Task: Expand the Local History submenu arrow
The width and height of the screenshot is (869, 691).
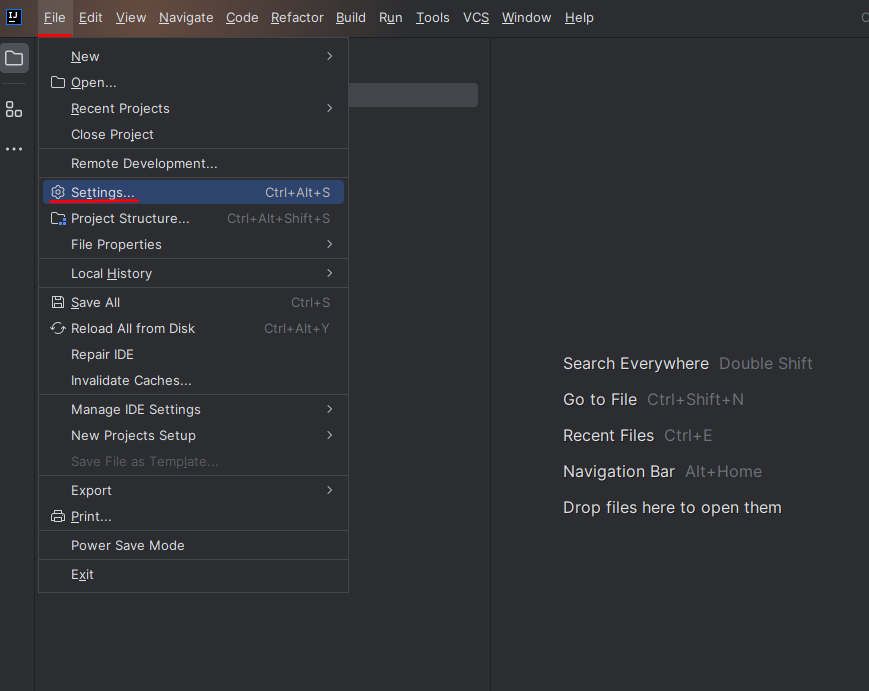Action: 330,273
